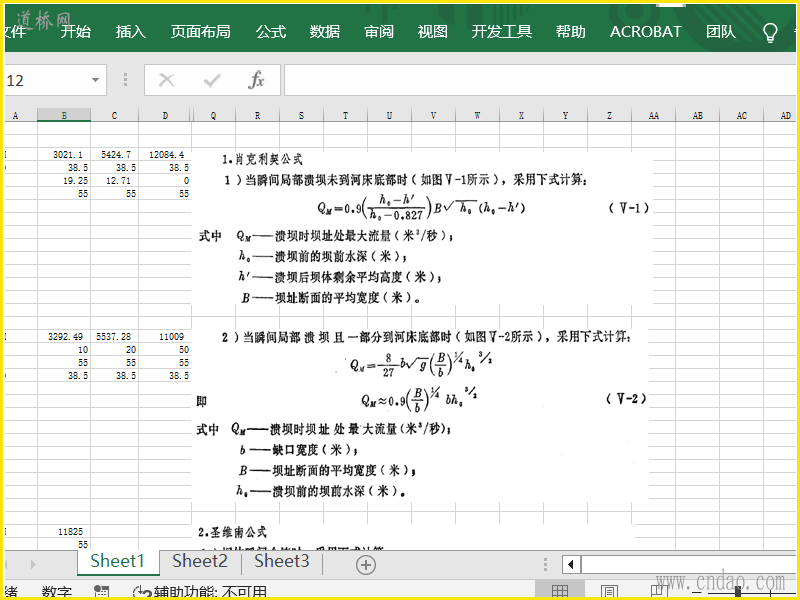Open the 视图 ribbon tab
800x600 pixels.
tap(433, 32)
